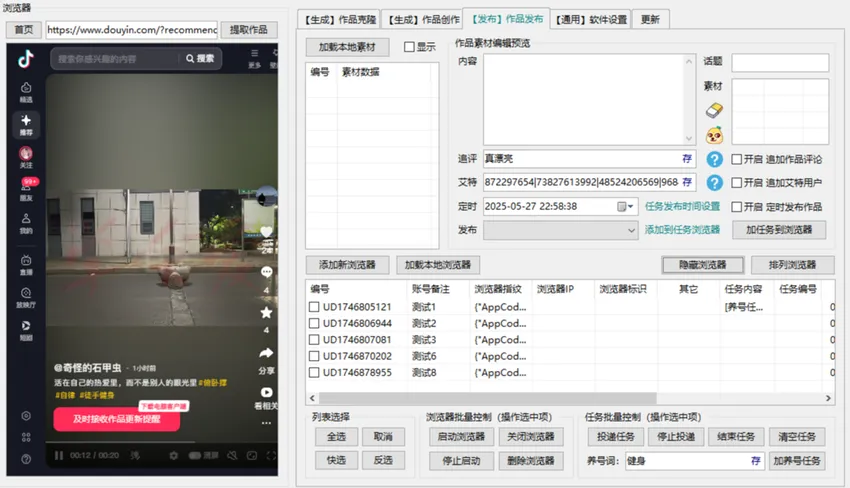Image resolution: width=850 pixels, height=488 pixels.
Task: Click the 提取作品 button
Action: click(249, 29)
